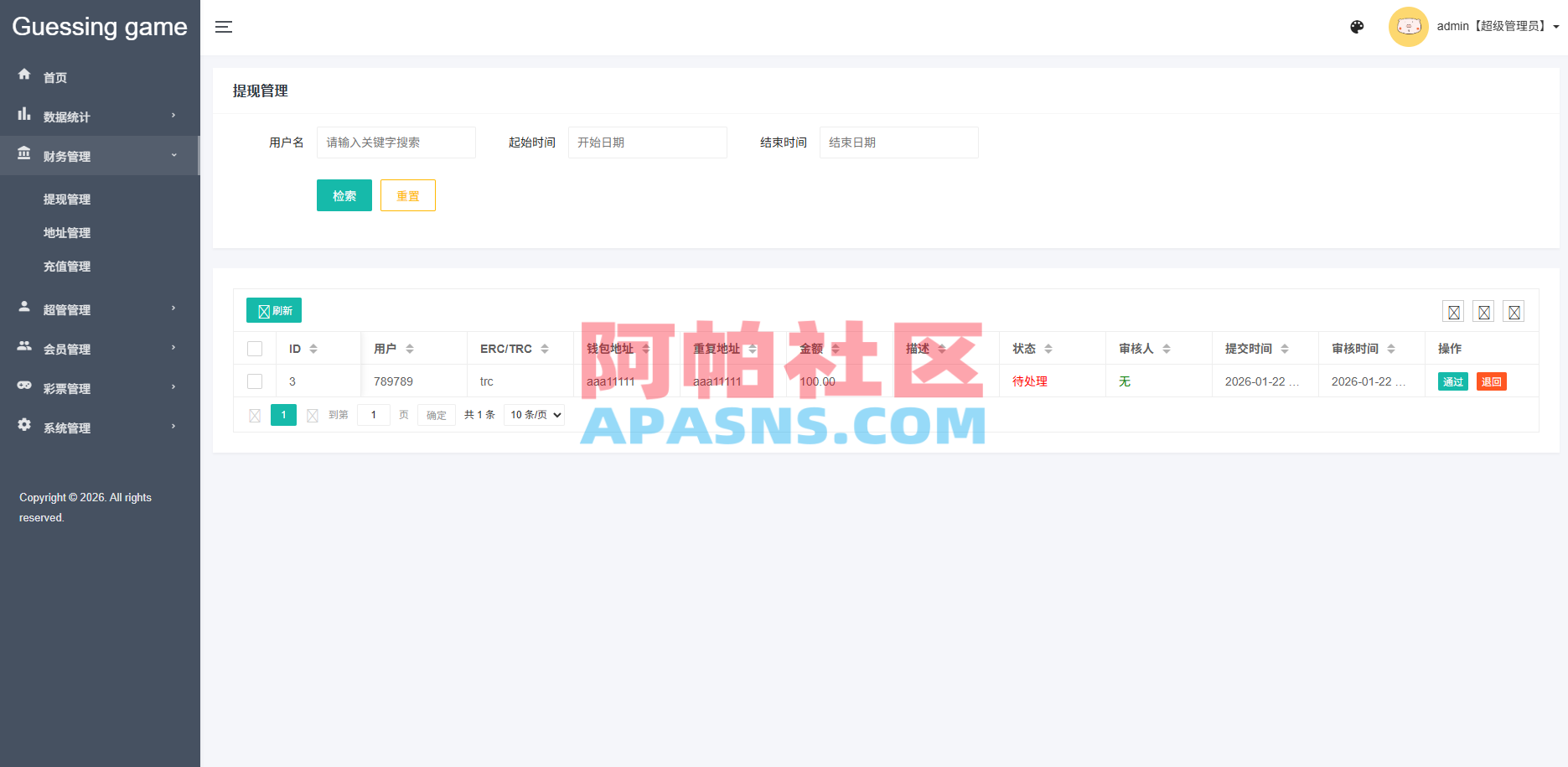Sort by the 用户 column arrows
Image resolution: width=1568 pixels, height=767 pixels.
410,349
